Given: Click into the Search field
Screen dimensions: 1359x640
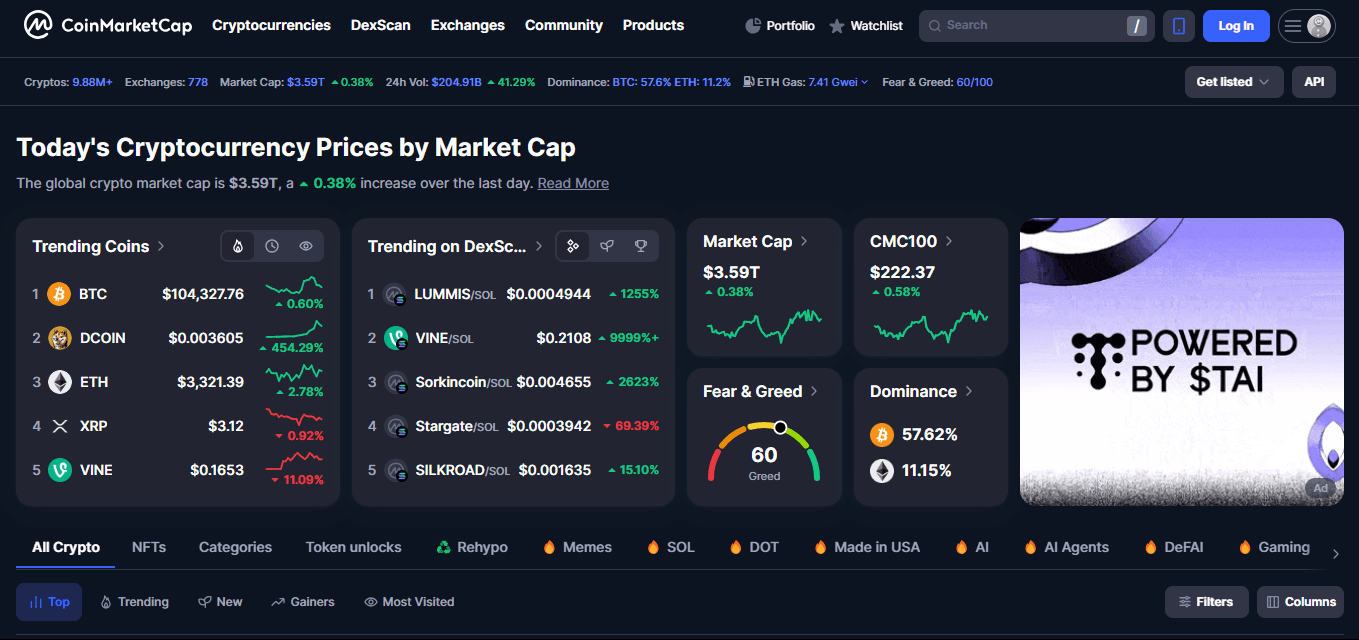Looking at the screenshot, I should click(x=1036, y=26).
